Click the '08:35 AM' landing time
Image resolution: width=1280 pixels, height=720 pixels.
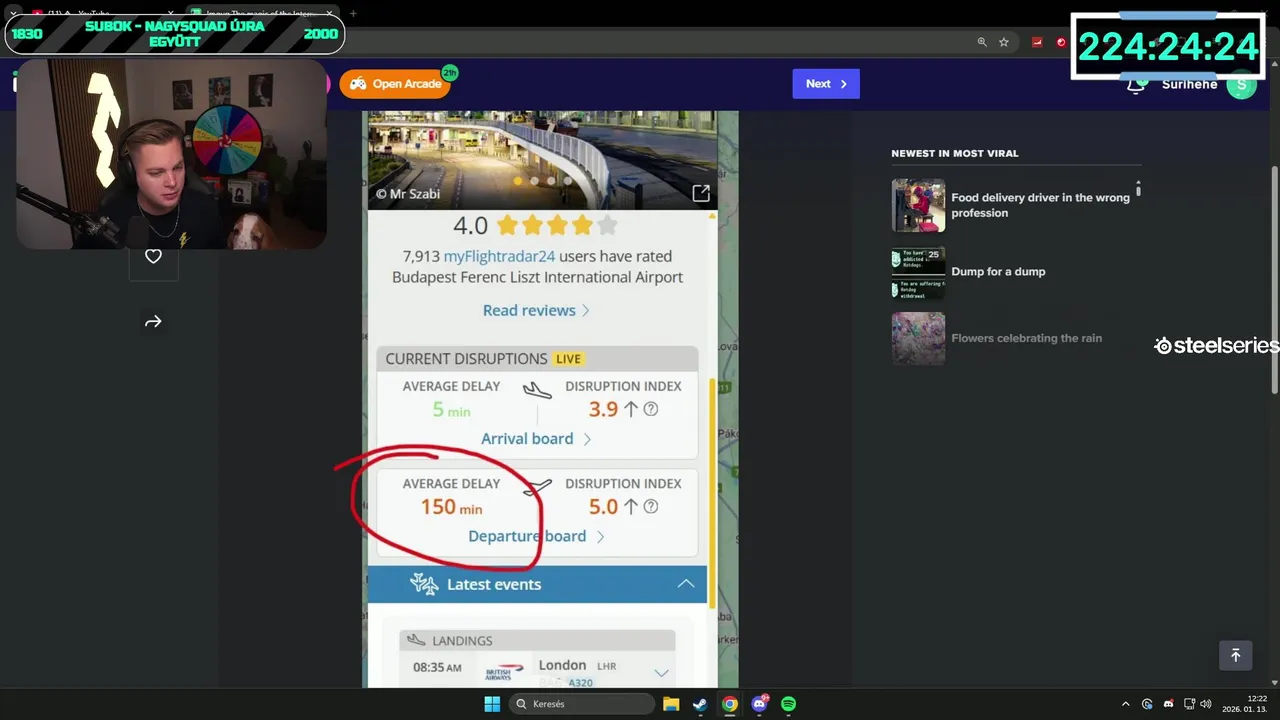(437, 667)
